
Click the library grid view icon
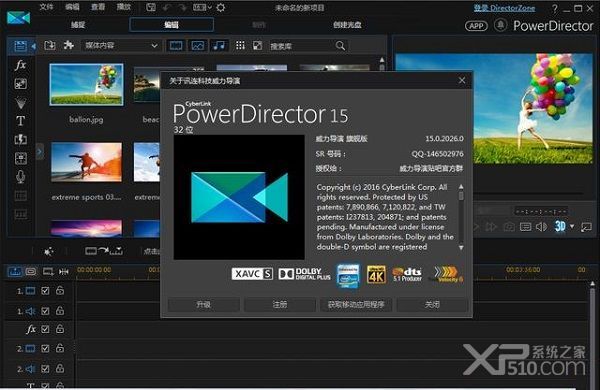tap(240, 46)
